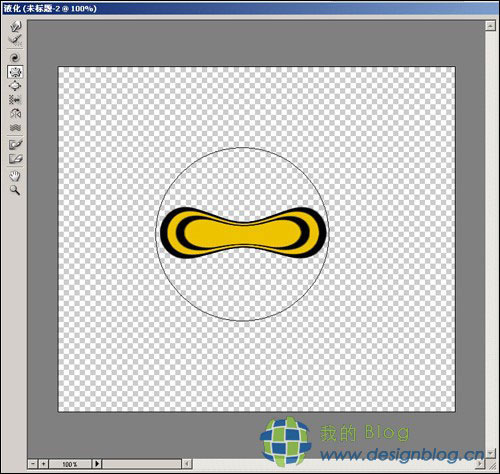
Task: Select the Forward Warp tool
Action: pyautogui.click(x=15, y=26)
